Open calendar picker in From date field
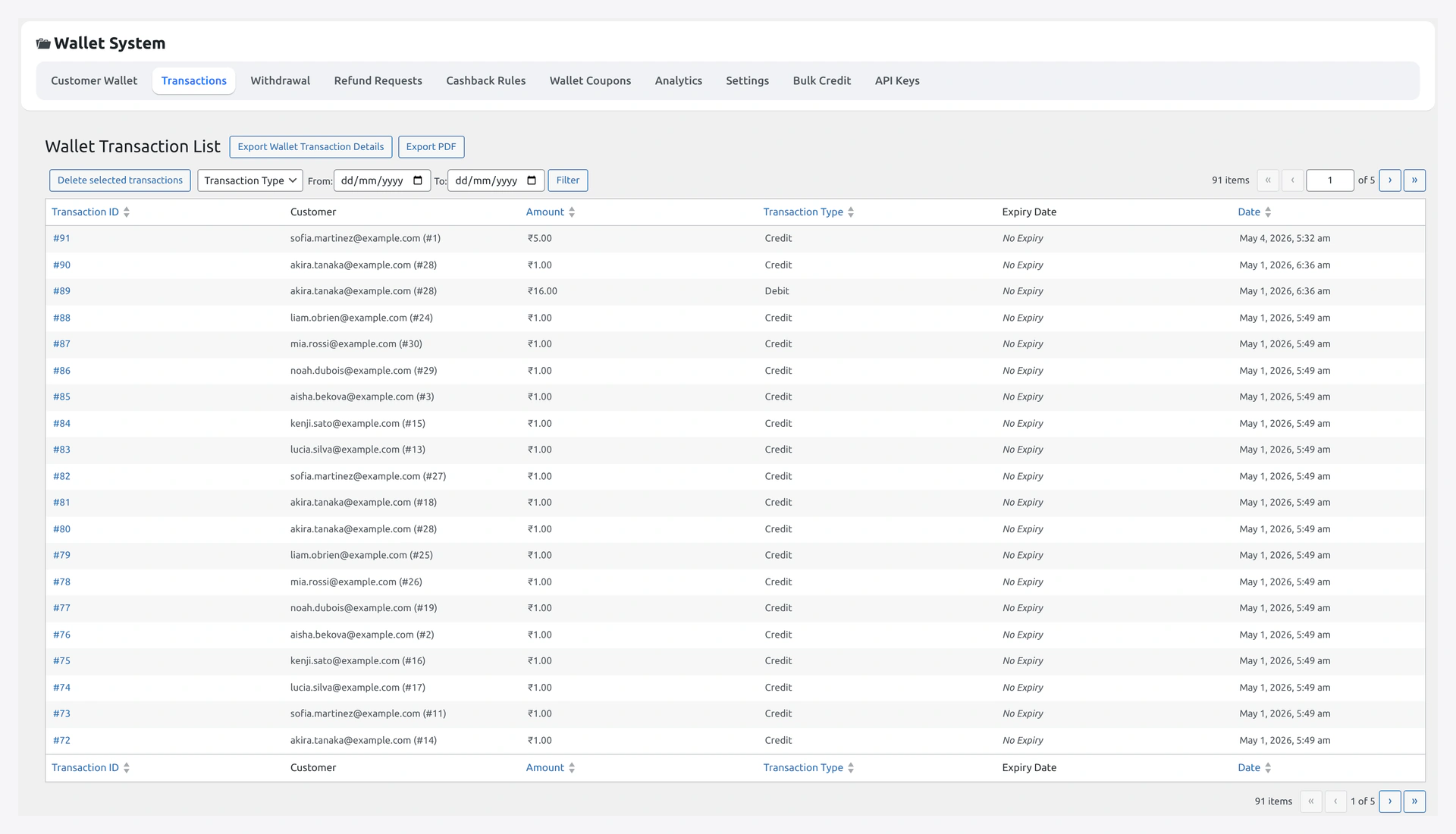Image resolution: width=1456 pixels, height=834 pixels. 418,180
